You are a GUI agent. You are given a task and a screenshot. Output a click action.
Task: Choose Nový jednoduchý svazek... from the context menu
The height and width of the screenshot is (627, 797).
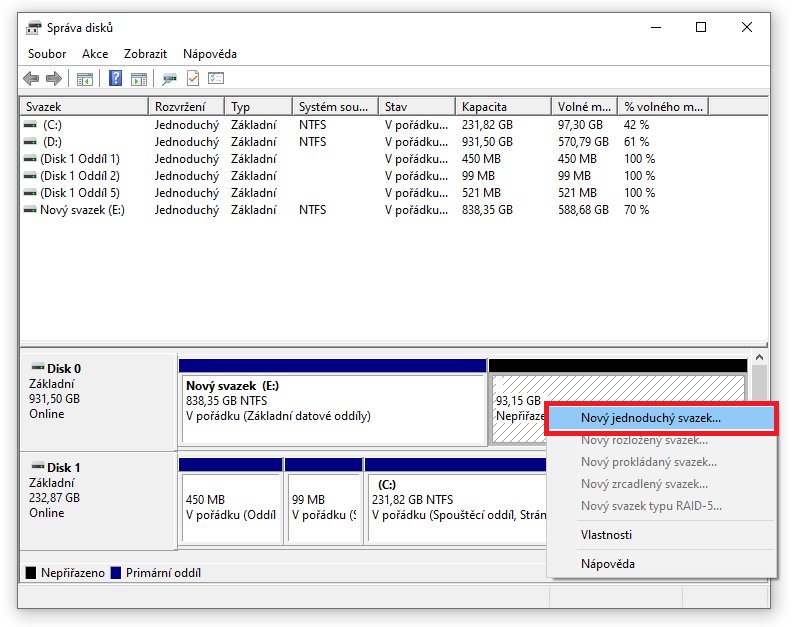coord(661,418)
